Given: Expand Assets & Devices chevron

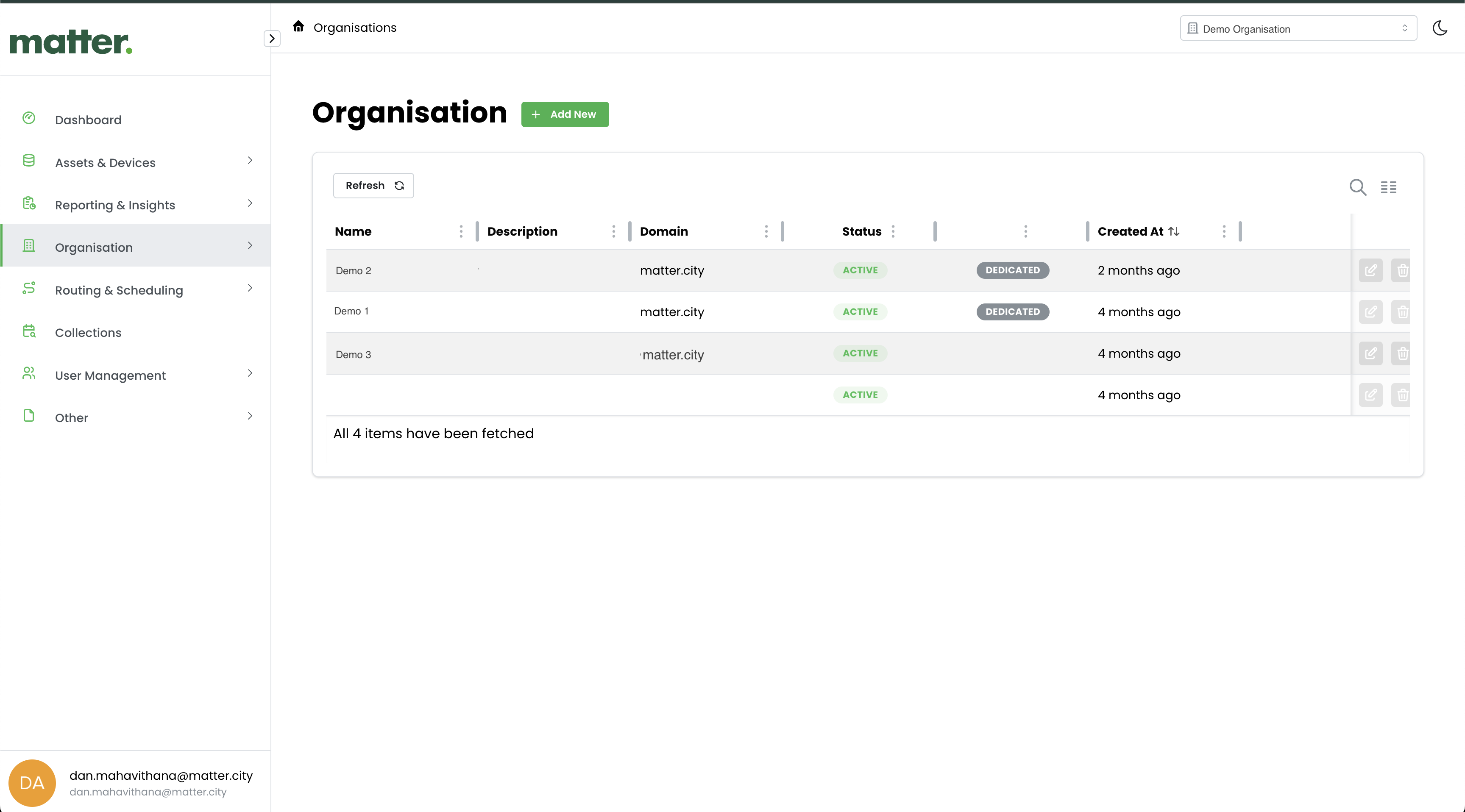Looking at the screenshot, I should [250, 160].
